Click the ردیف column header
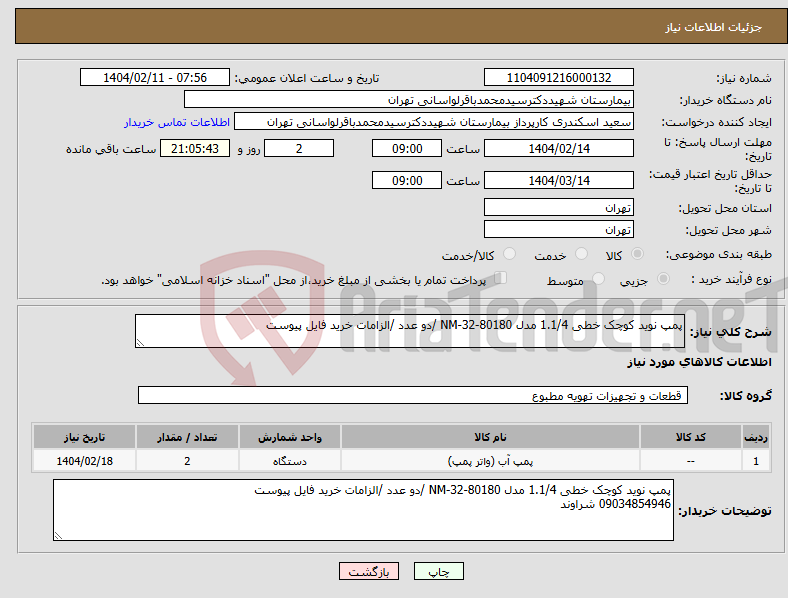788x598 pixels. tap(756, 437)
